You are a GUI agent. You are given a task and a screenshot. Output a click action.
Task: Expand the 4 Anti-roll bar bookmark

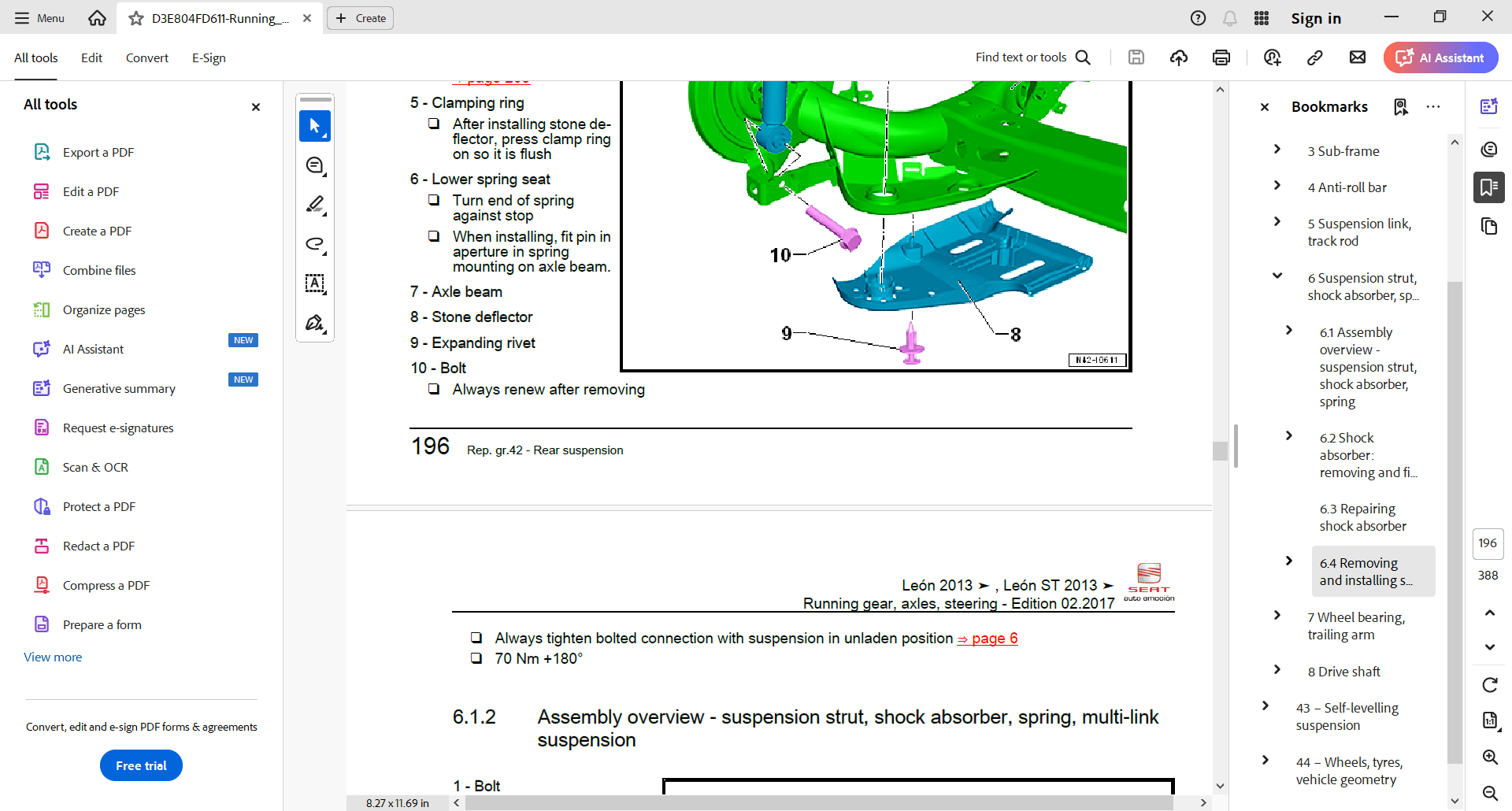[1277, 186]
